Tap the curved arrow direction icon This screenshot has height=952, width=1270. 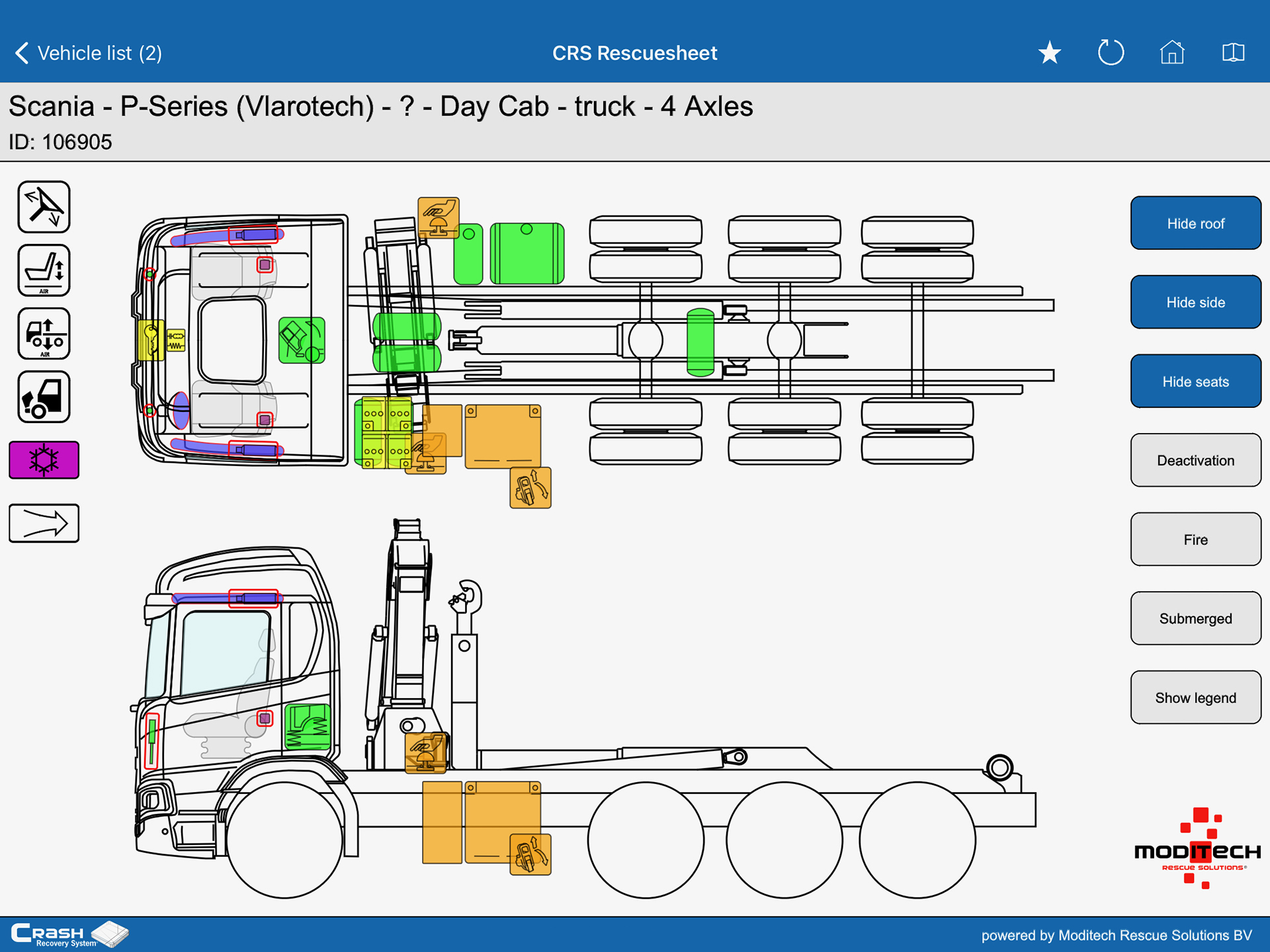(x=44, y=524)
